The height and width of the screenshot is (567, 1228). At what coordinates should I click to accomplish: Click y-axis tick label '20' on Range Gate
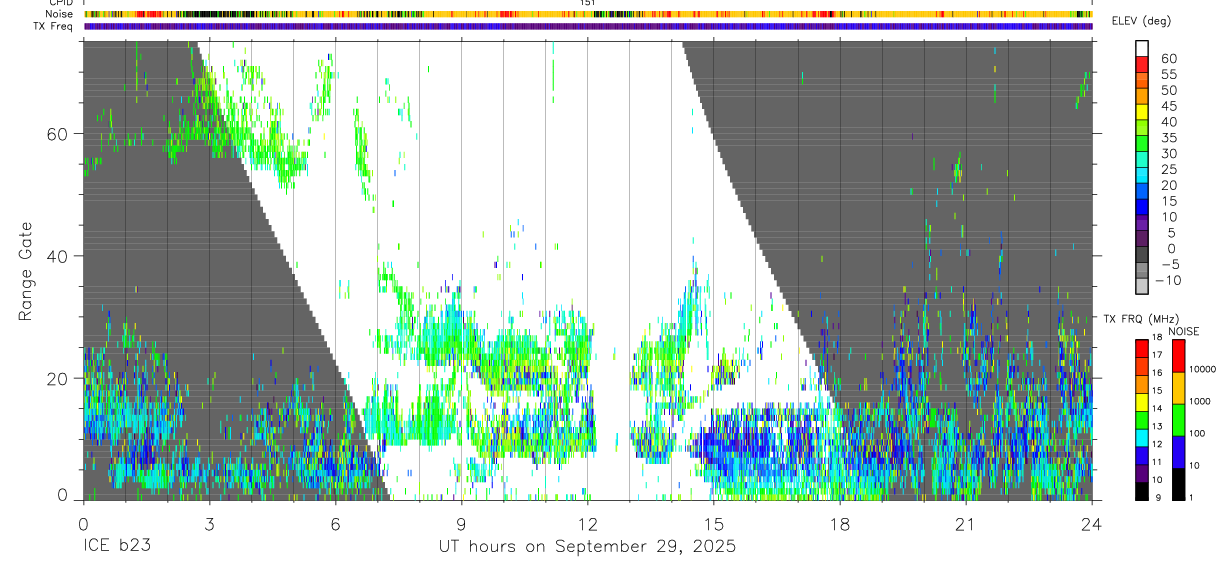coord(58,378)
